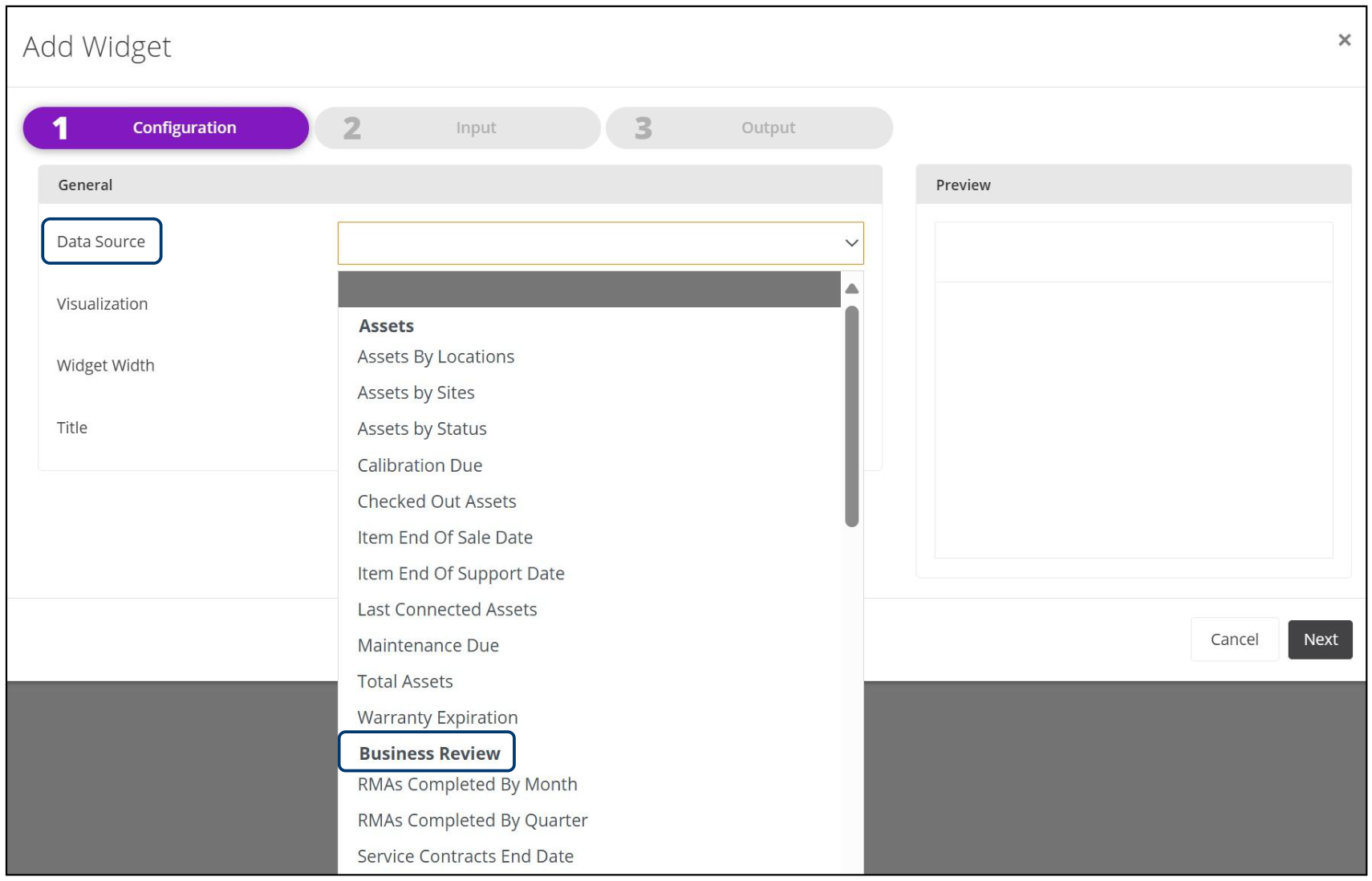
Task: Click the Assets group header
Action: click(386, 326)
